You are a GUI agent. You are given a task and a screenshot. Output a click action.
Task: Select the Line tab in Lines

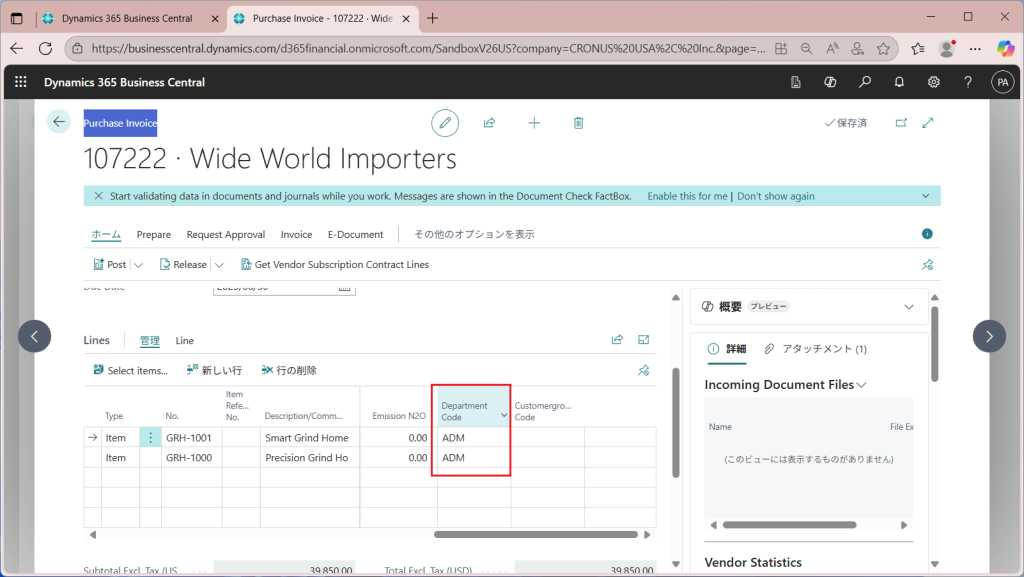click(185, 340)
